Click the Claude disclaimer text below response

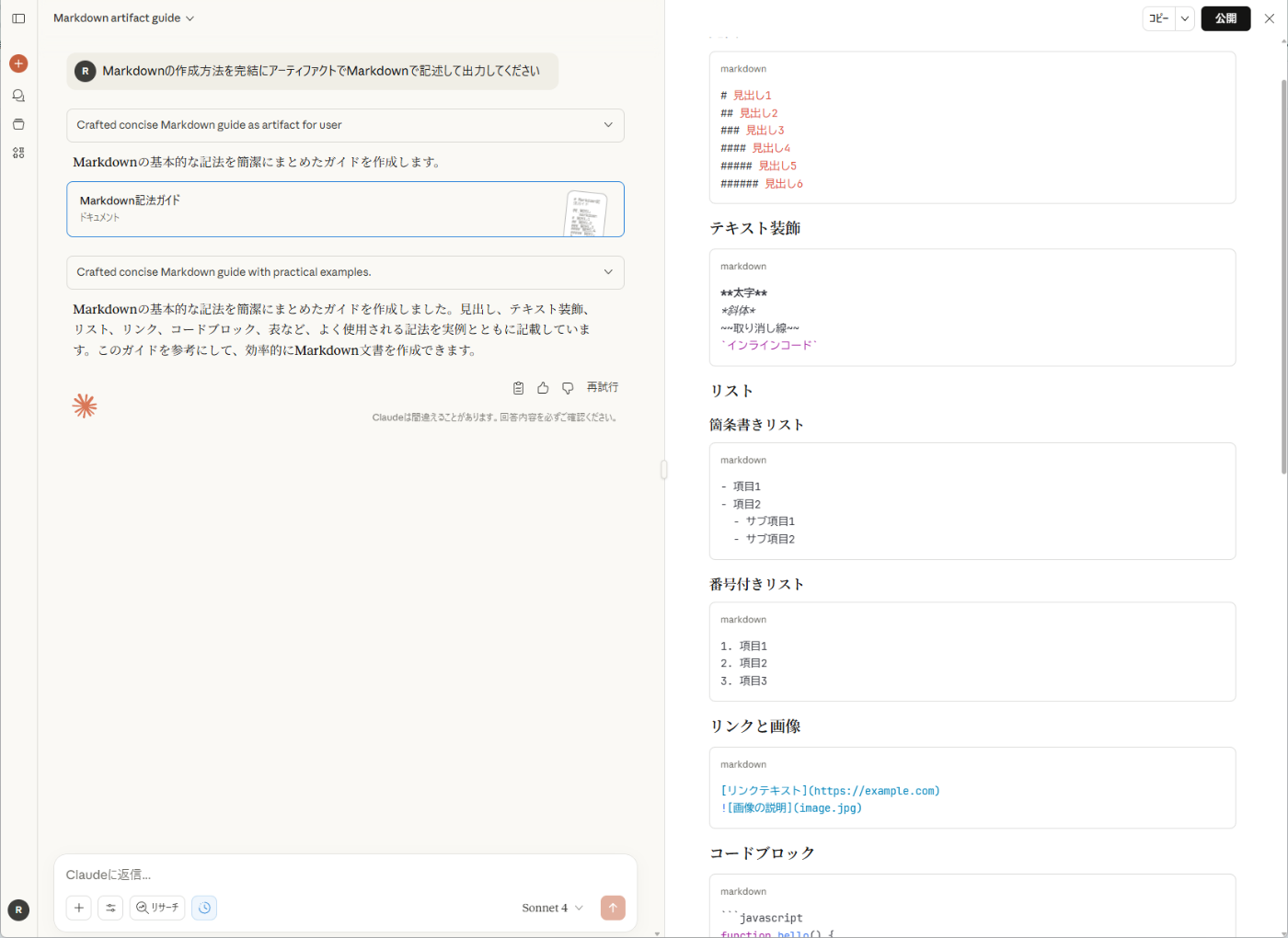click(x=496, y=418)
